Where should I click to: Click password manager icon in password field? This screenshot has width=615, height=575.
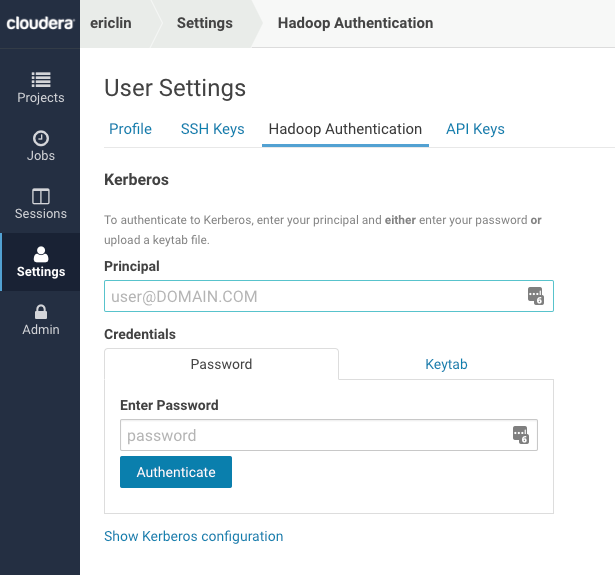point(520,435)
